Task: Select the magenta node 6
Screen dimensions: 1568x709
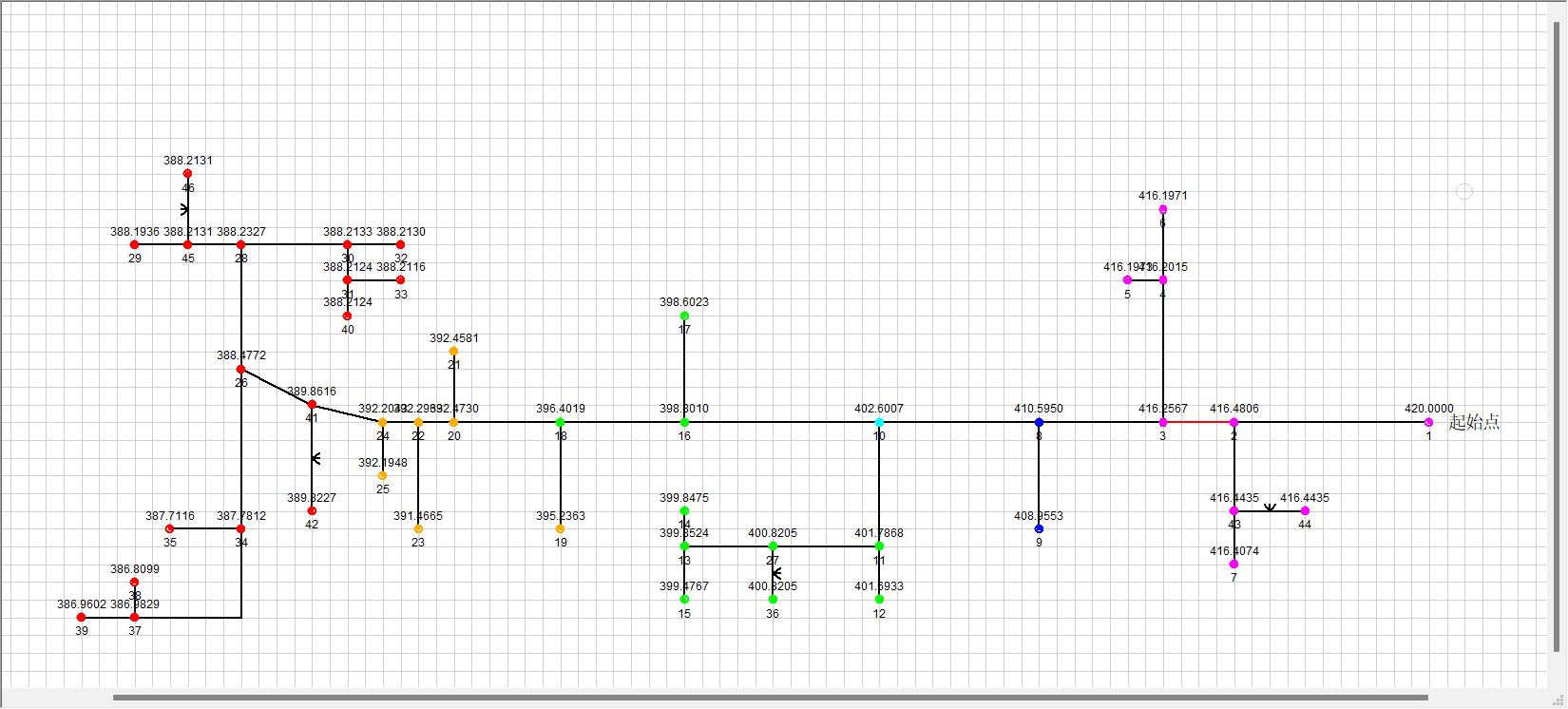Action: (1162, 209)
